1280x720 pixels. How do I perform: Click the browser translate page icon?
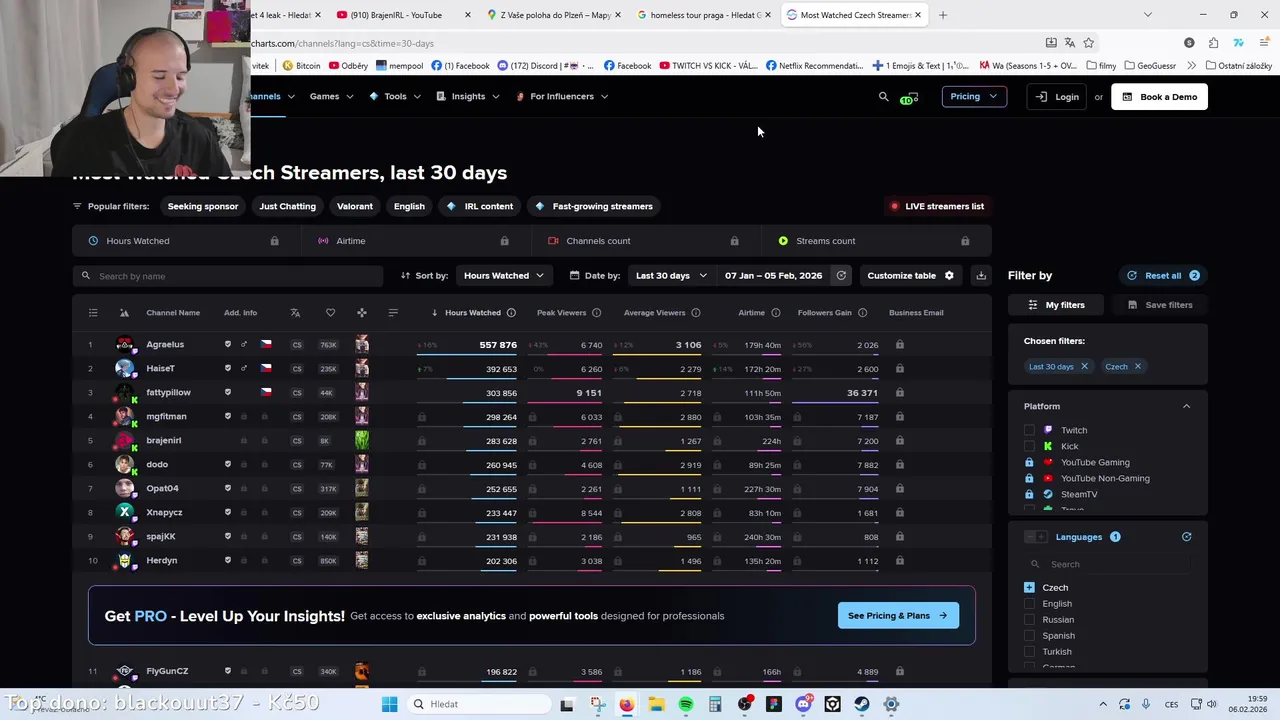1070,43
